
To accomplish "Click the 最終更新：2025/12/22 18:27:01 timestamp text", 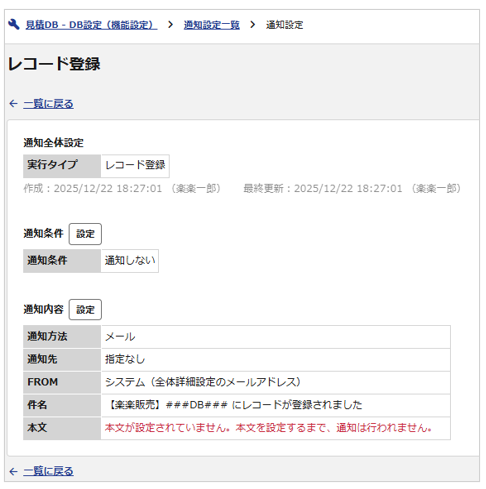I will 352,189.
